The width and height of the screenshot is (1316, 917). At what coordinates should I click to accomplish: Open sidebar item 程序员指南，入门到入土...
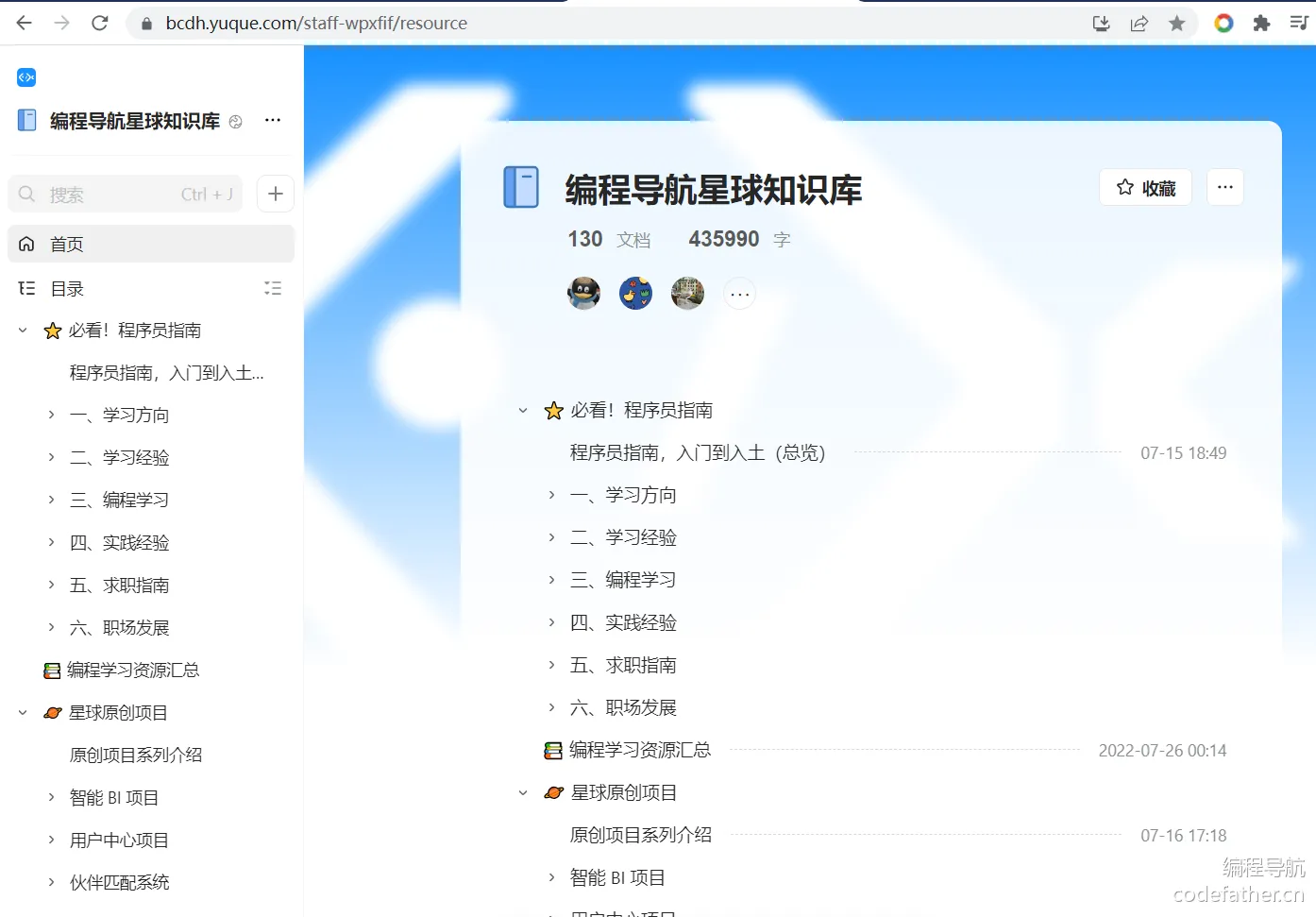click(x=167, y=373)
